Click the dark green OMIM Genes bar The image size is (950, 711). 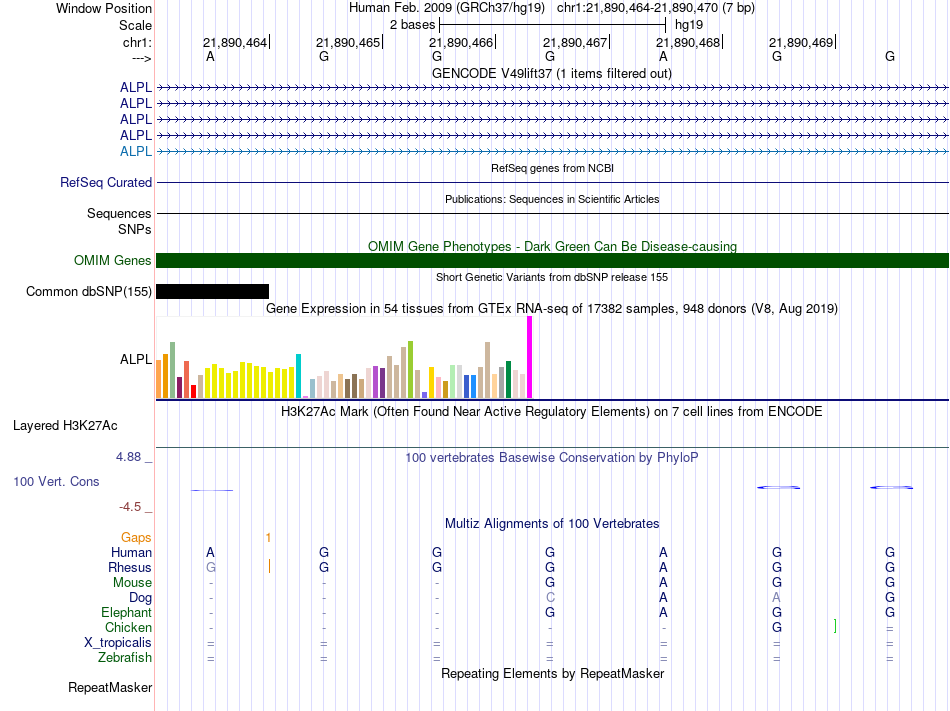click(x=552, y=261)
